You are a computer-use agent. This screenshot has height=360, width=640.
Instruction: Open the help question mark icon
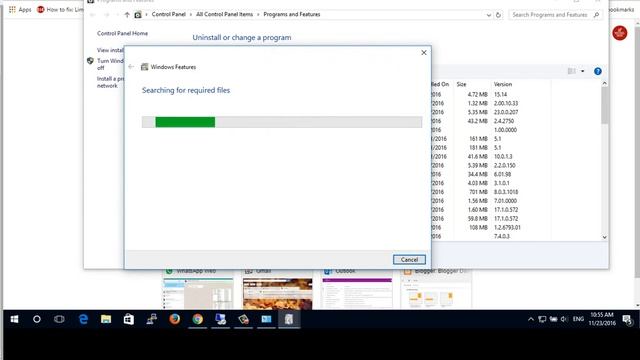click(598, 71)
